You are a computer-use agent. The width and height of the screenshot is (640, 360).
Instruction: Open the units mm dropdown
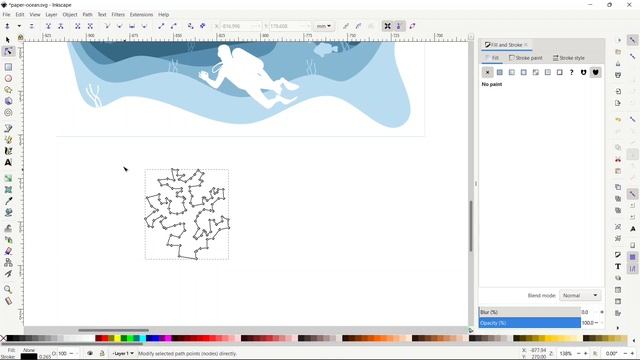coord(324,26)
